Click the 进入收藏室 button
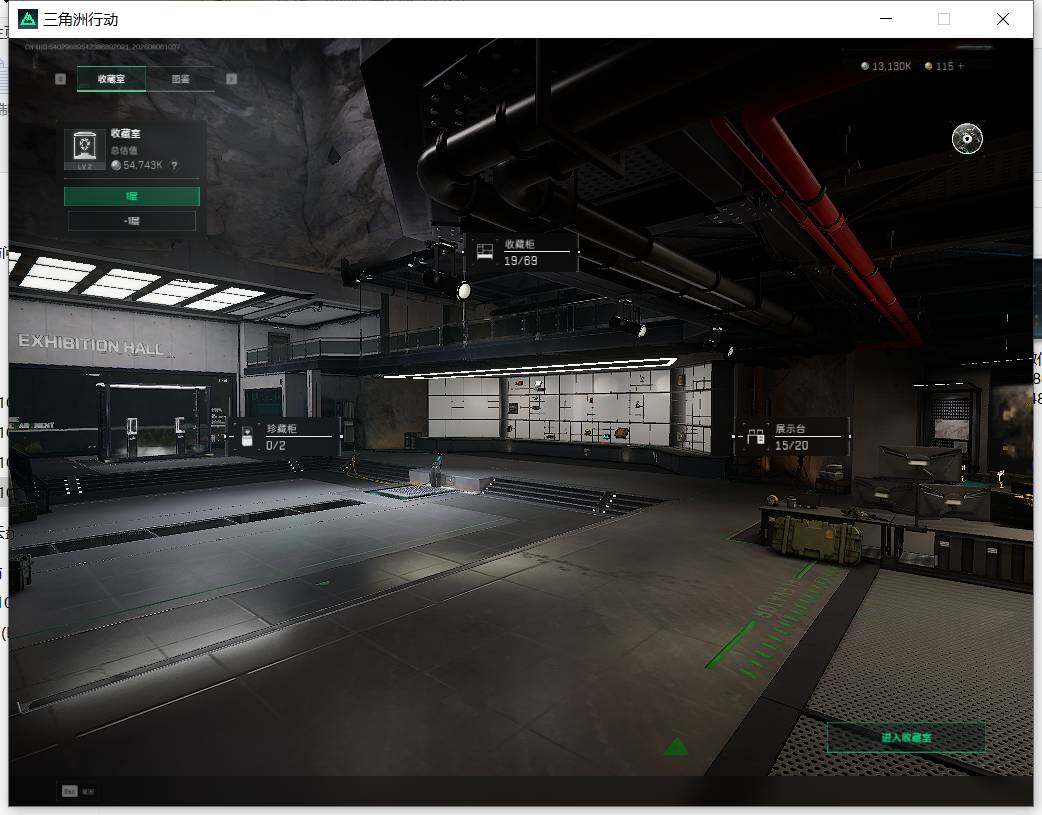The image size is (1042, 815). pos(906,737)
